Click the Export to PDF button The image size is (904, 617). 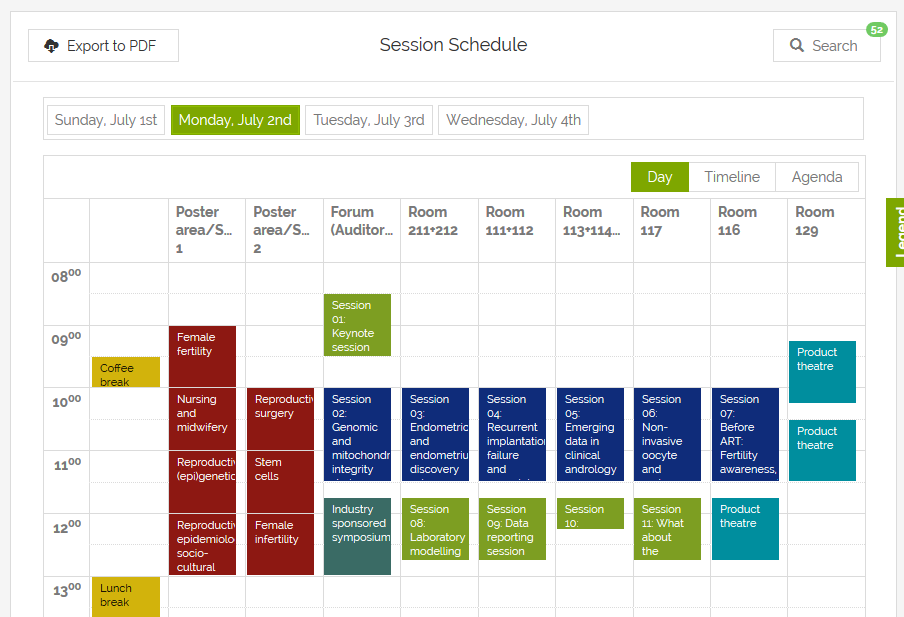click(x=104, y=46)
